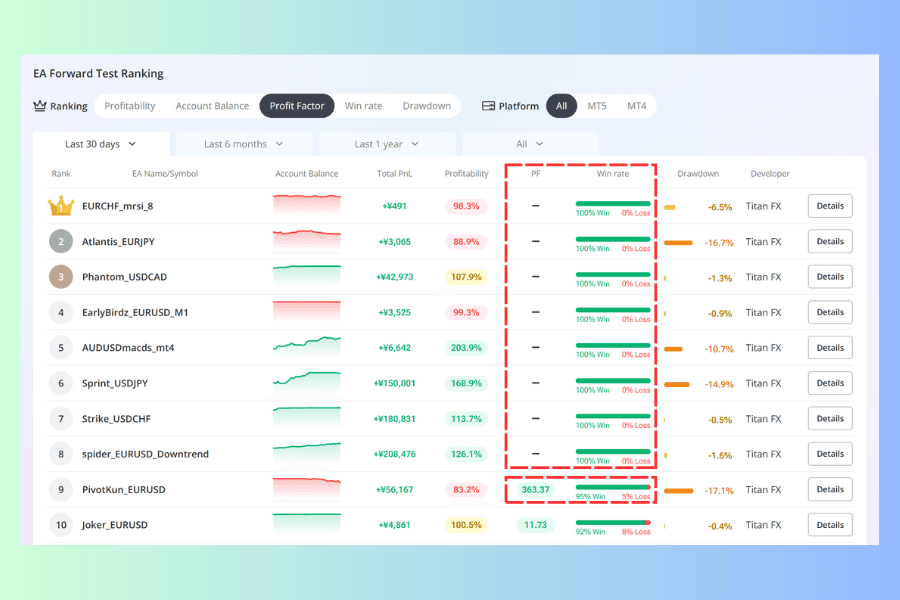This screenshot has width=900, height=600.
Task: Choose the MT4 platform filter
Action: 637,106
